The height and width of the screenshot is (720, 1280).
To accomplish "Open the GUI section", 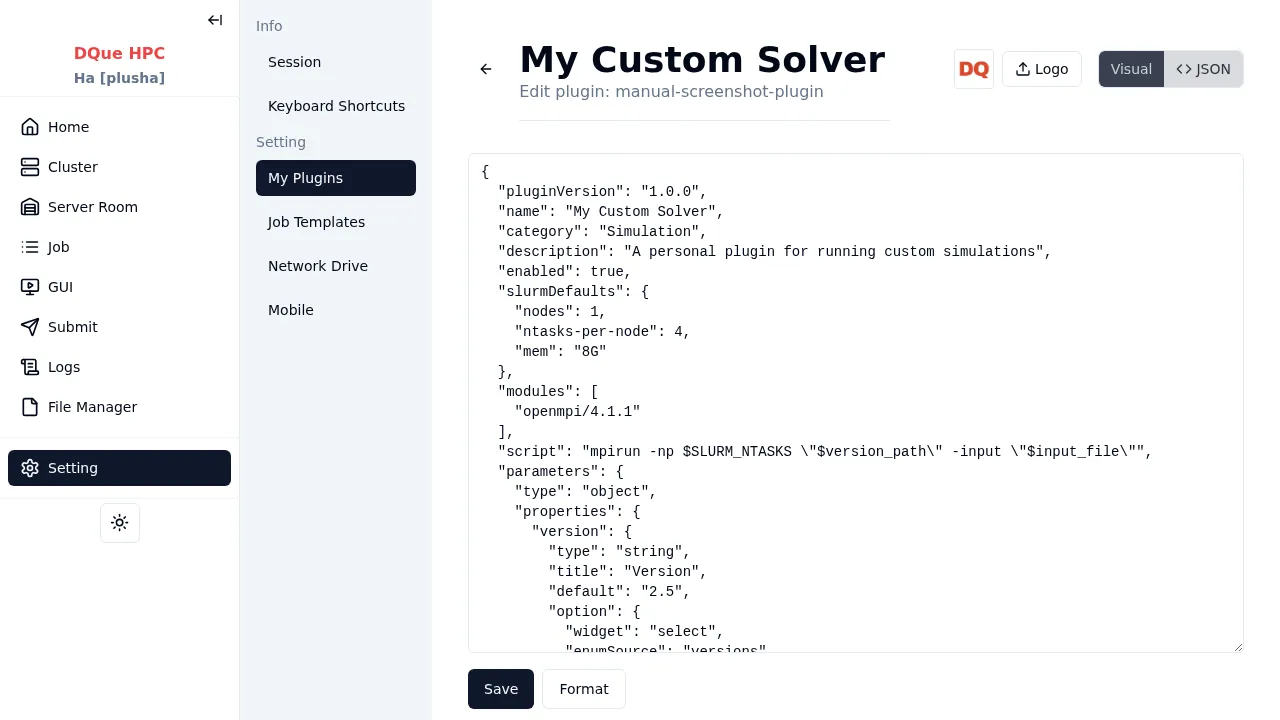I will (60, 287).
